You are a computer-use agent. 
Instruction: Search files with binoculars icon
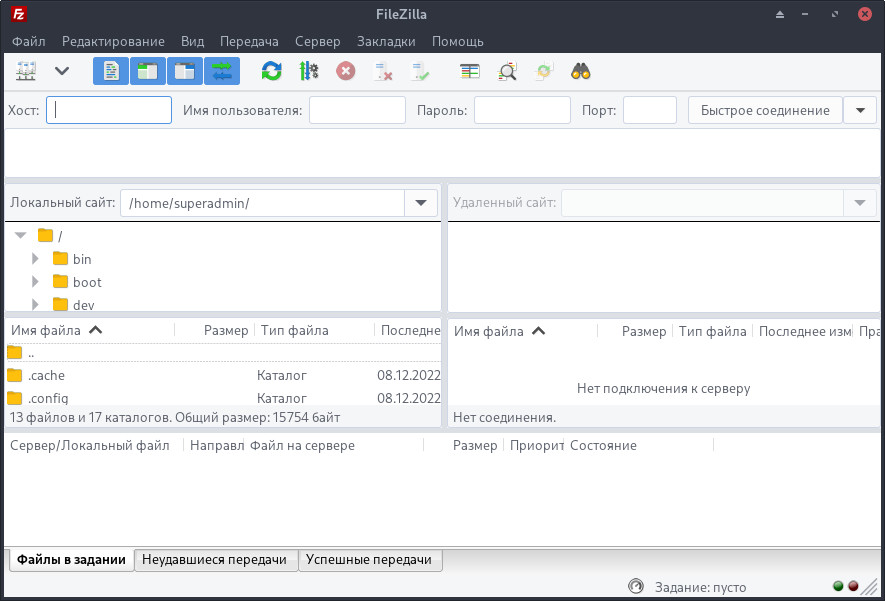click(581, 72)
